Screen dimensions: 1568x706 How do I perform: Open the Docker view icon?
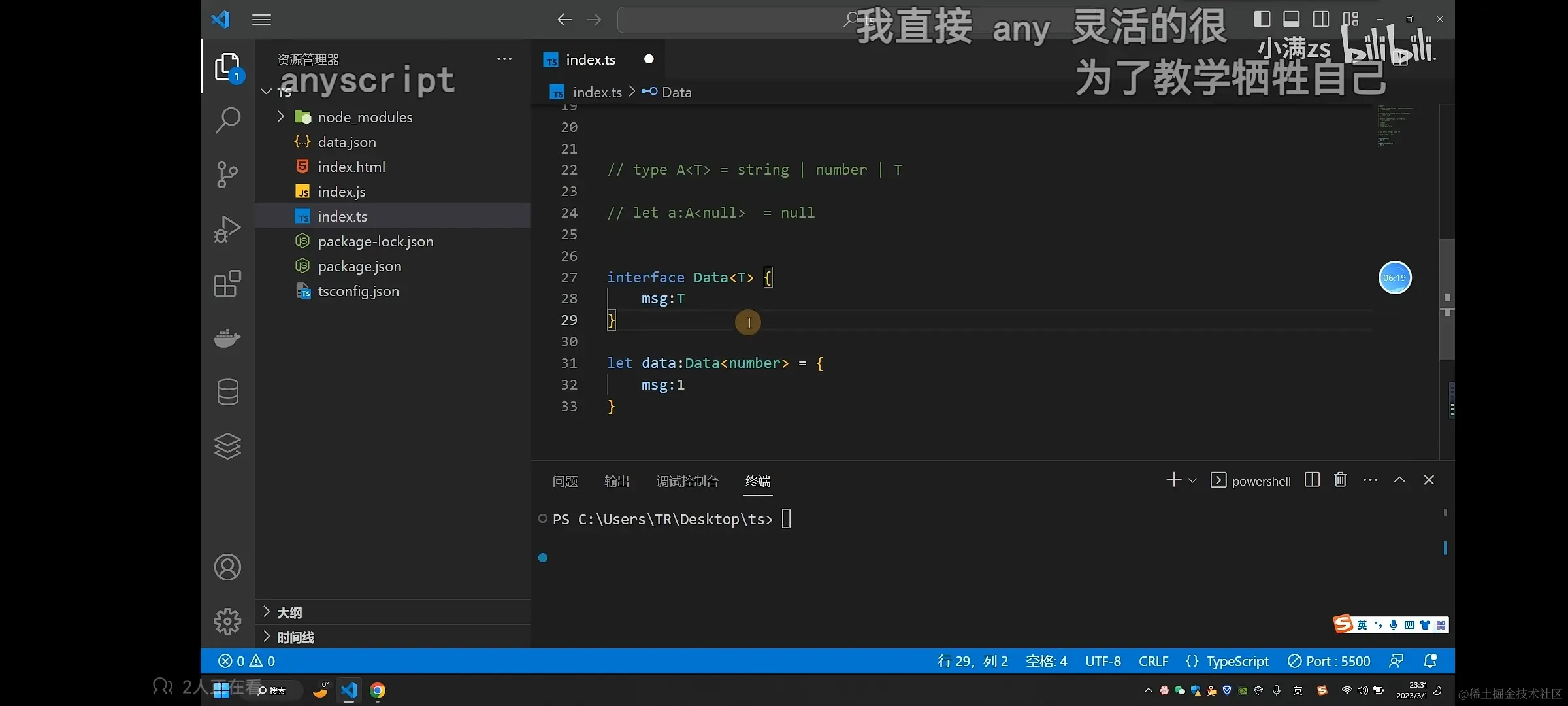point(227,338)
